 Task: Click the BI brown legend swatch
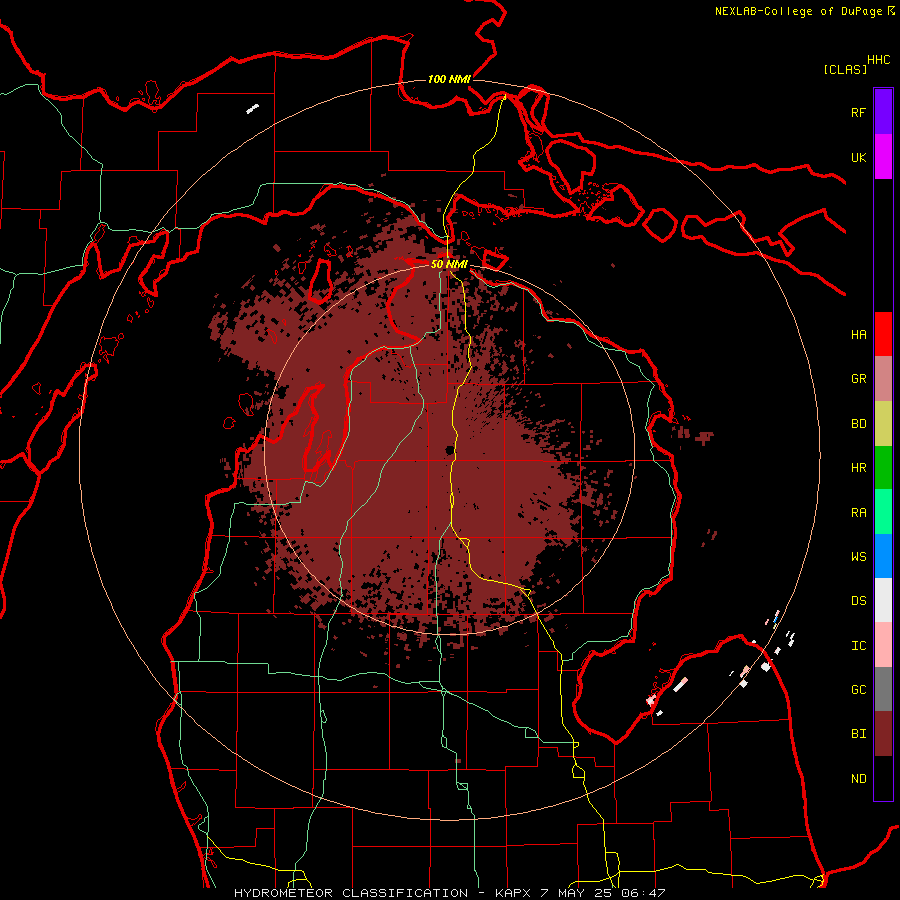coord(883,734)
